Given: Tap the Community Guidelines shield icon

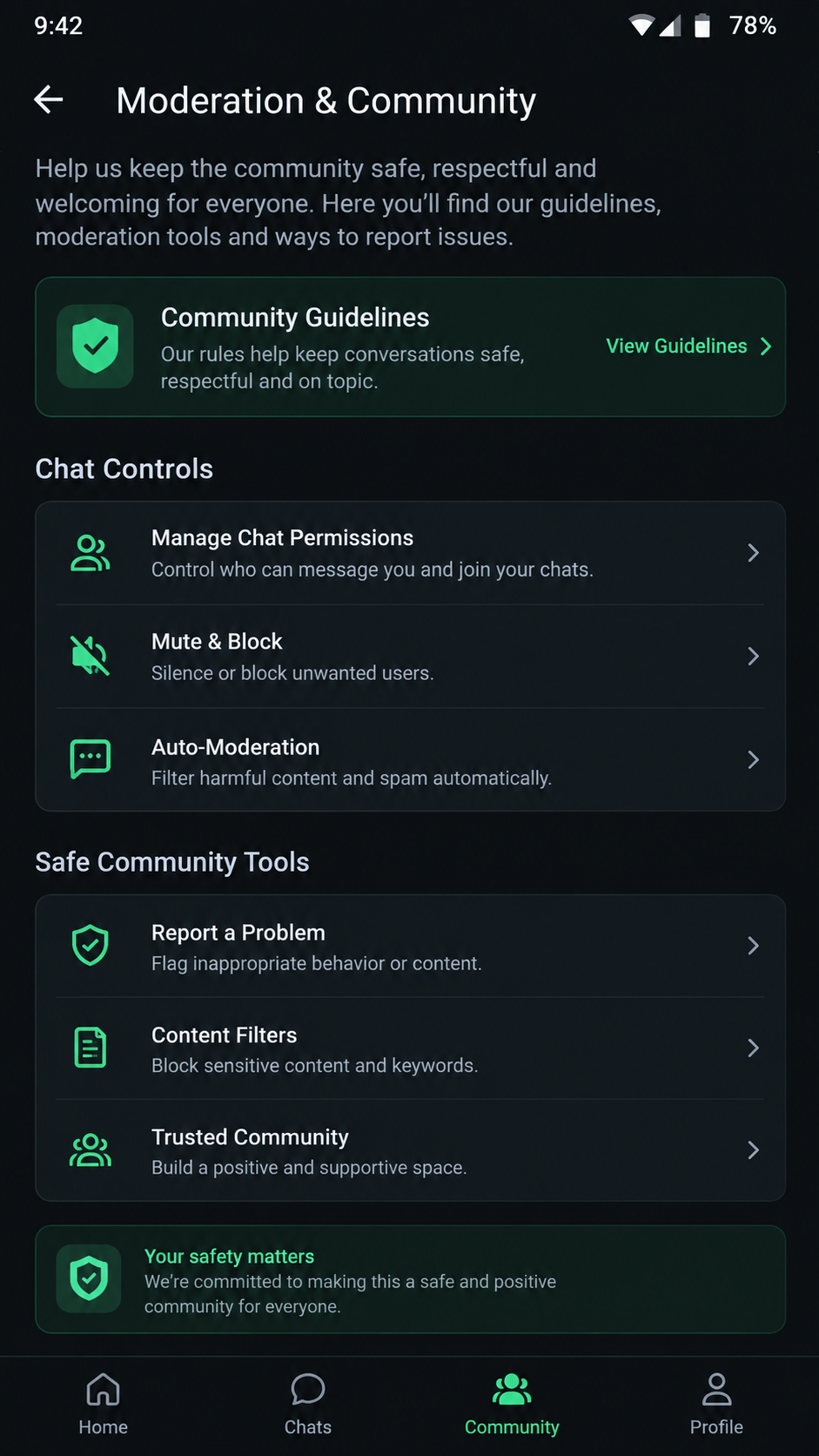Looking at the screenshot, I should [95, 346].
